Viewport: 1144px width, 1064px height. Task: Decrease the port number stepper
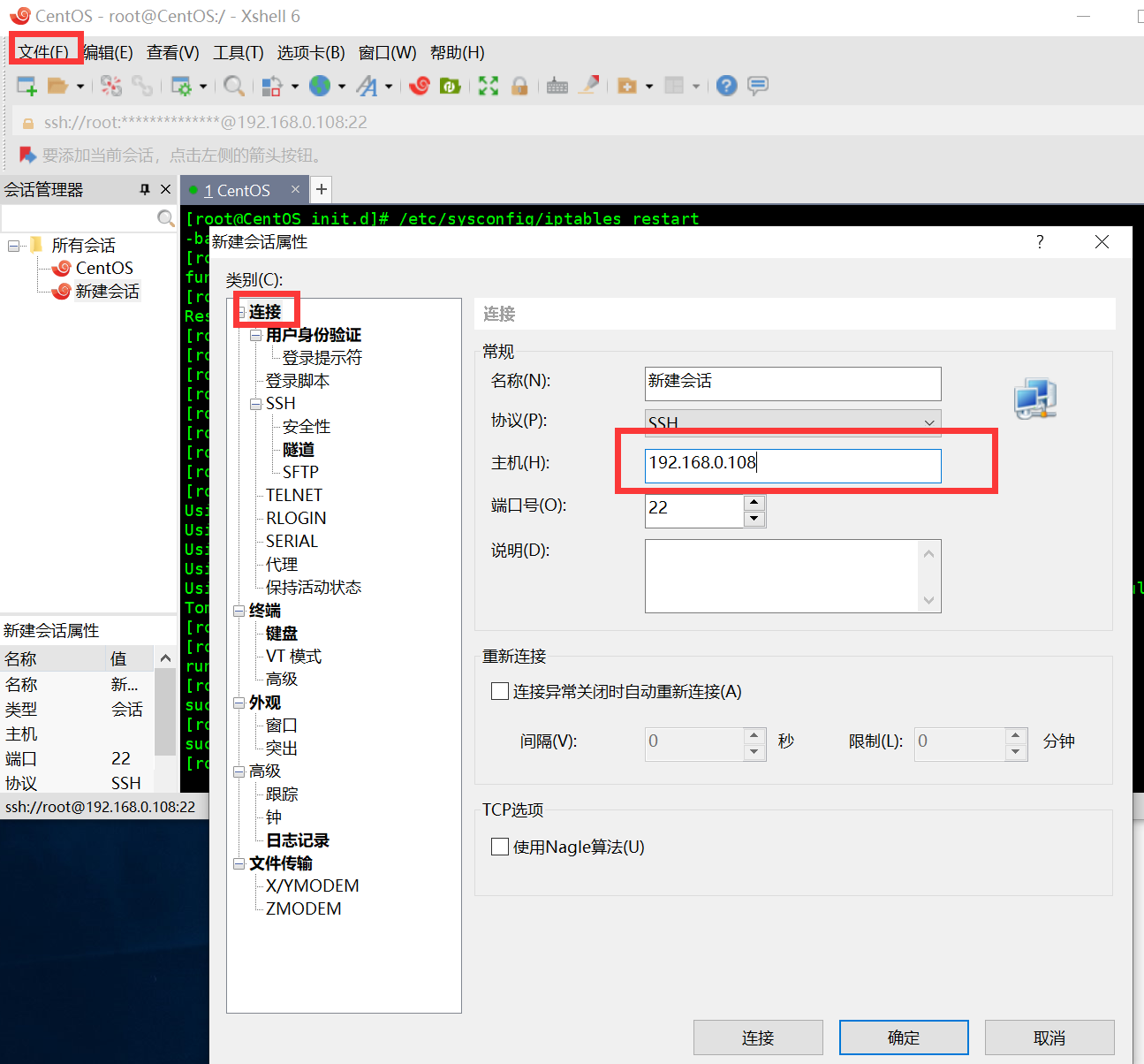coord(754,519)
